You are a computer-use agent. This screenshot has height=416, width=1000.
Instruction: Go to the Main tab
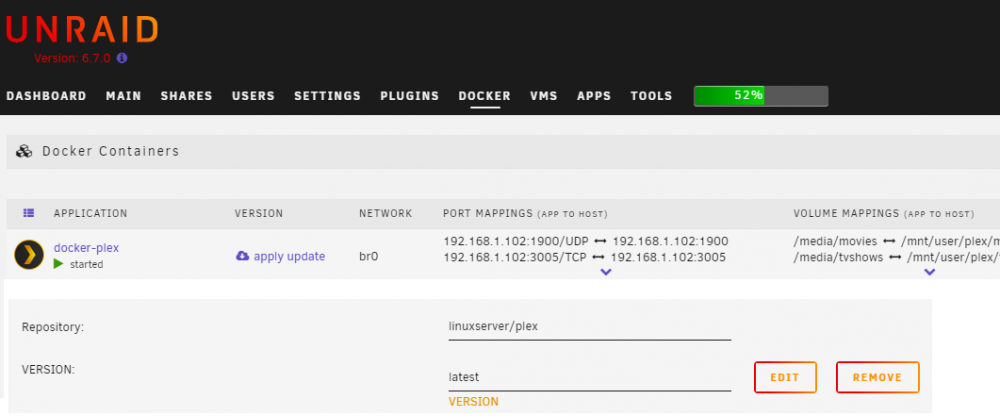tap(124, 96)
